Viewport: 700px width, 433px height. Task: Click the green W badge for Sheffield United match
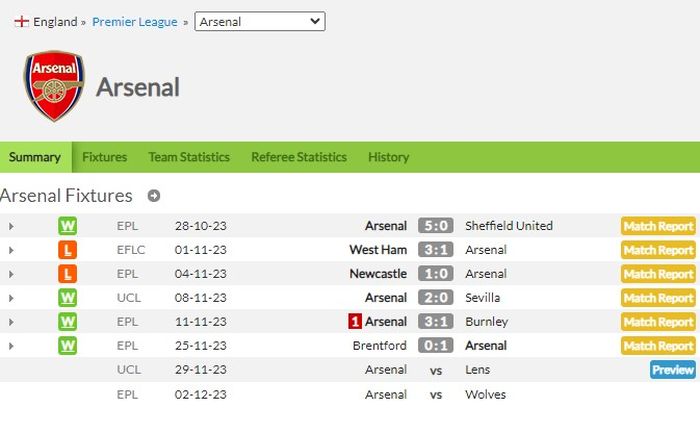pos(67,226)
